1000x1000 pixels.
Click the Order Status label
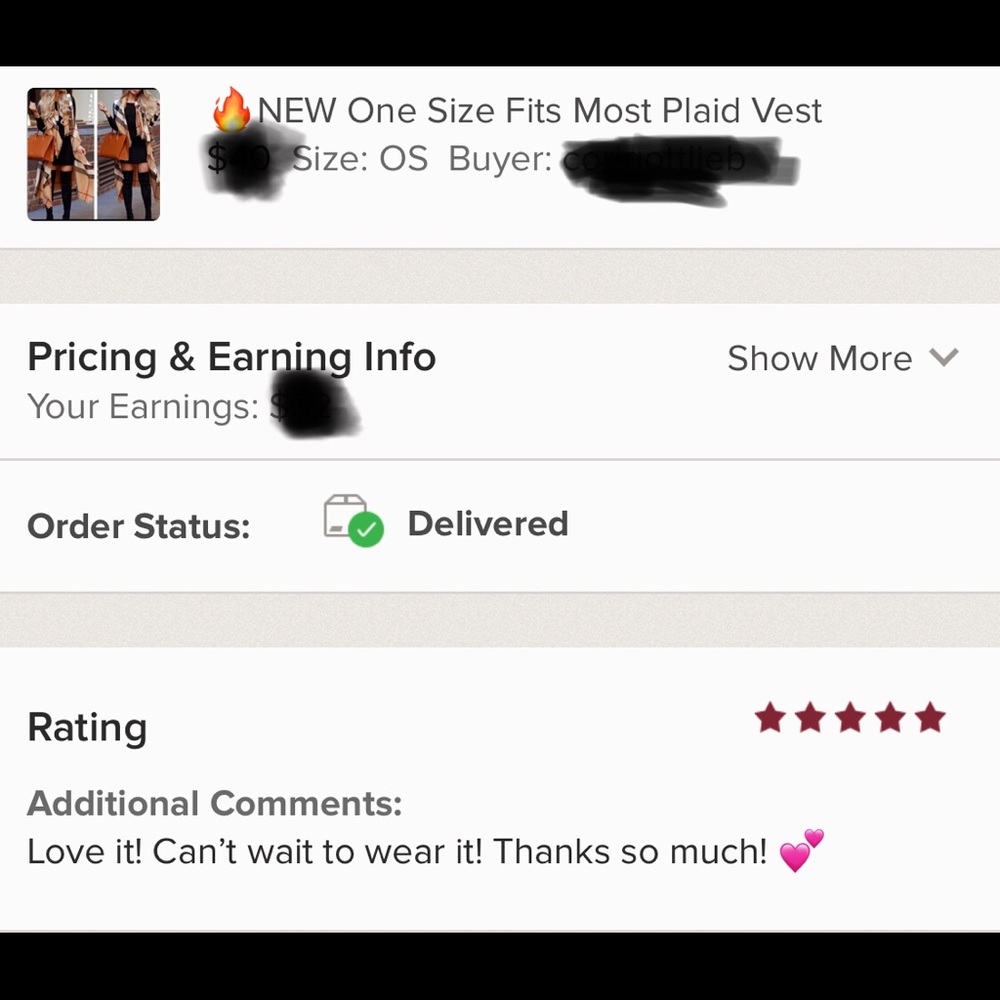[139, 525]
